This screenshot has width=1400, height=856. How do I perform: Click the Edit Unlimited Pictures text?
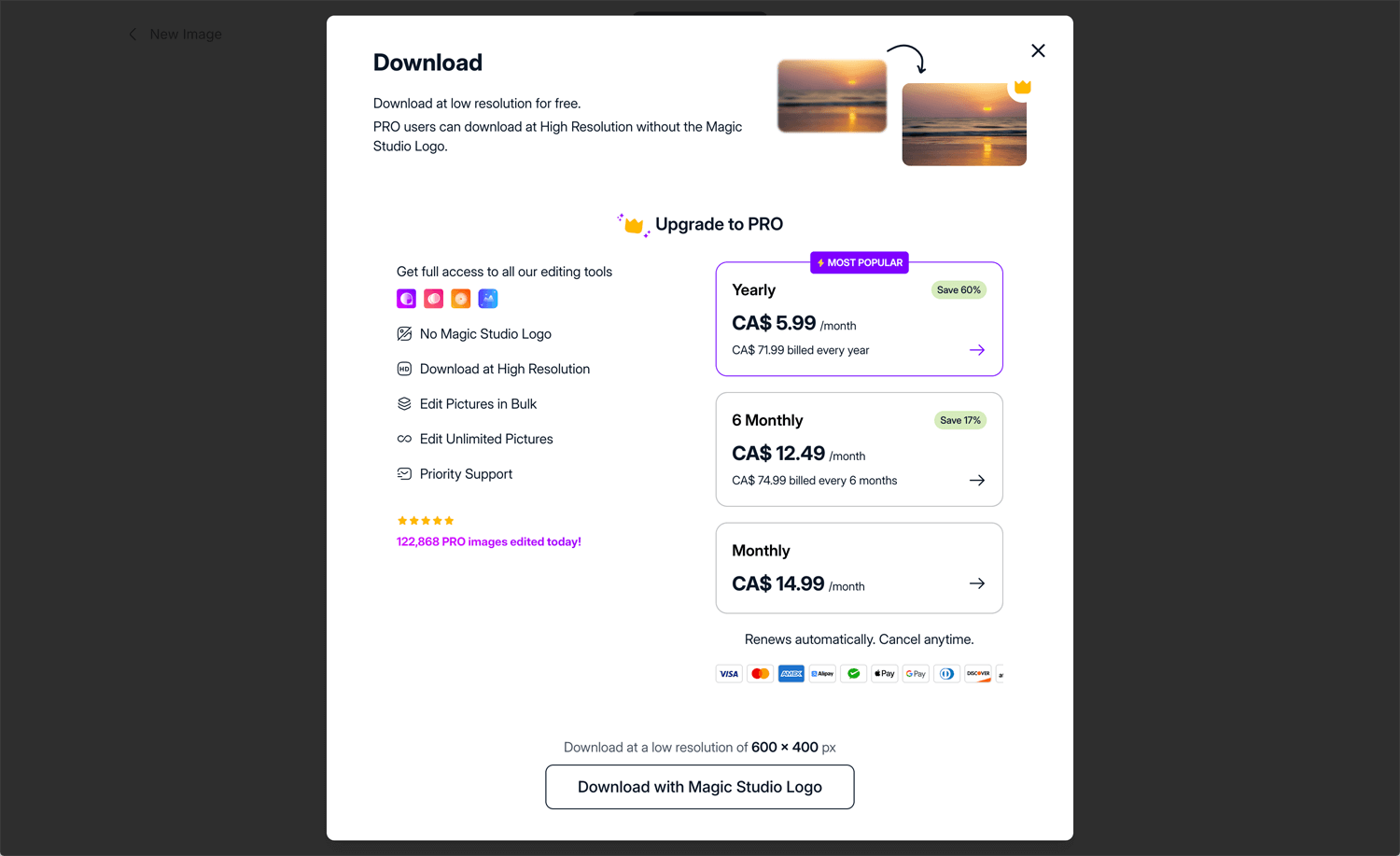(x=486, y=439)
